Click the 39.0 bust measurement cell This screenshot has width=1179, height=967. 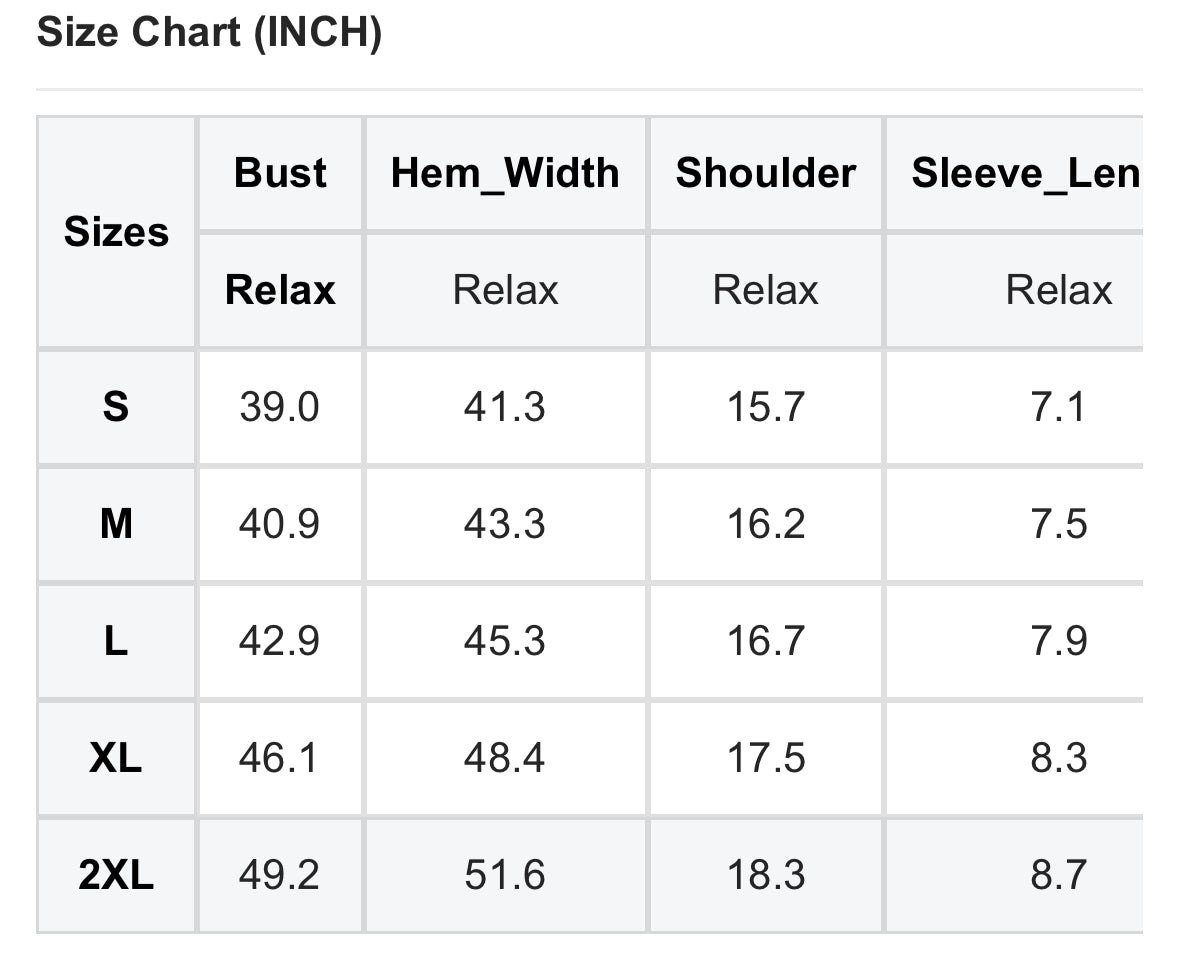279,407
